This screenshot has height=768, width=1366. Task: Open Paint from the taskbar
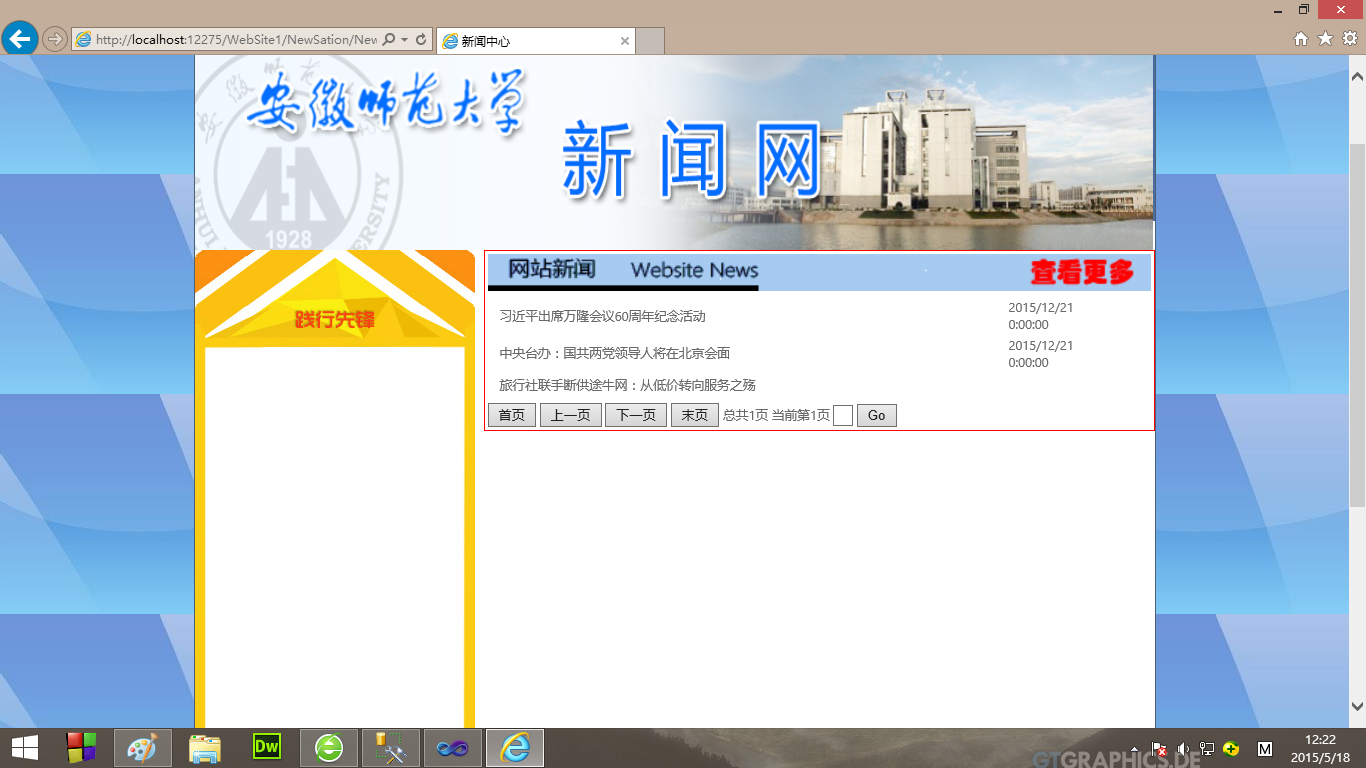pos(143,747)
